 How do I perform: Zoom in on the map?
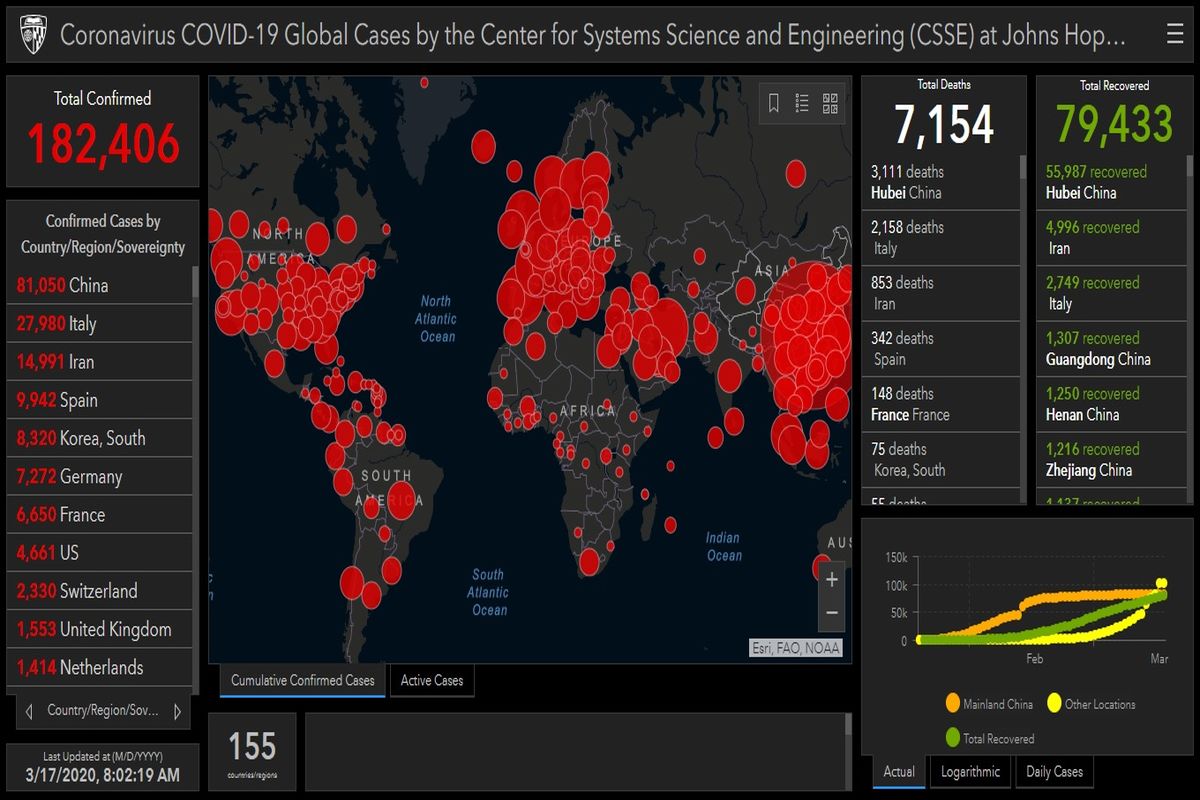pyautogui.click(x=831, y=579)
